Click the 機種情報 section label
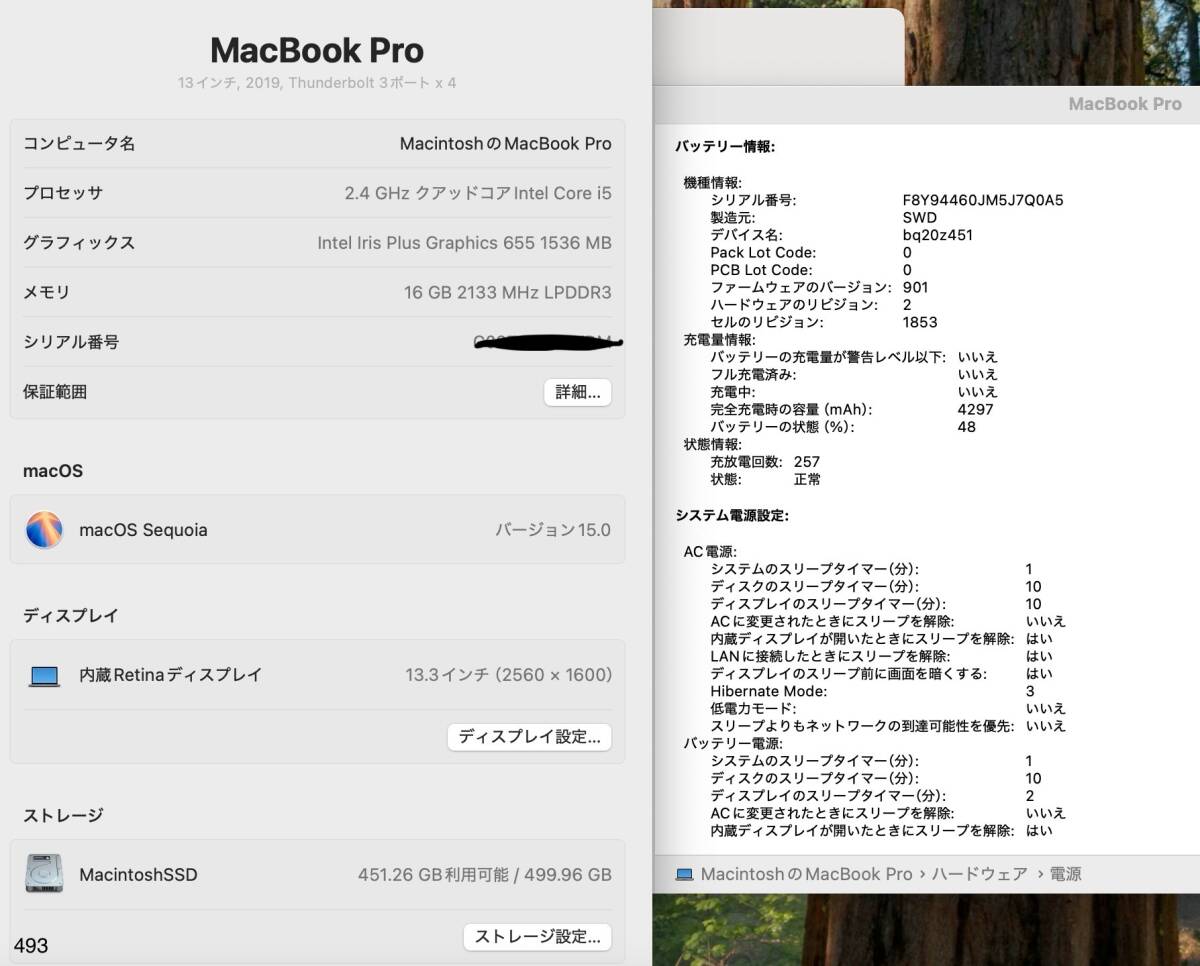 713,182
